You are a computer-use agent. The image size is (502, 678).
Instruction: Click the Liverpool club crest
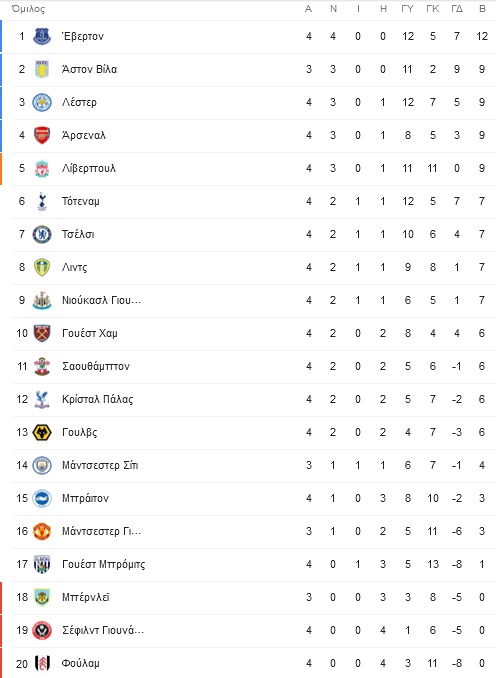point(42,168)
